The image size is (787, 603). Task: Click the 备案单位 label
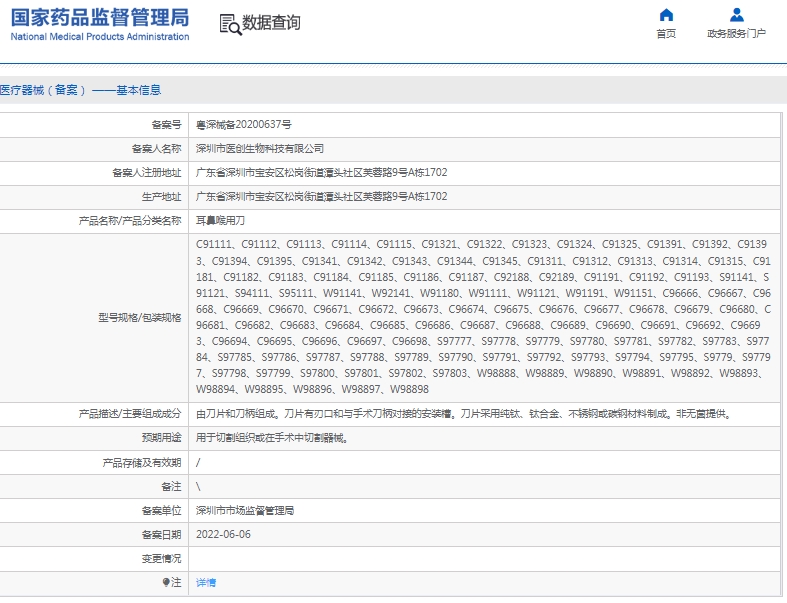point(161,511)
